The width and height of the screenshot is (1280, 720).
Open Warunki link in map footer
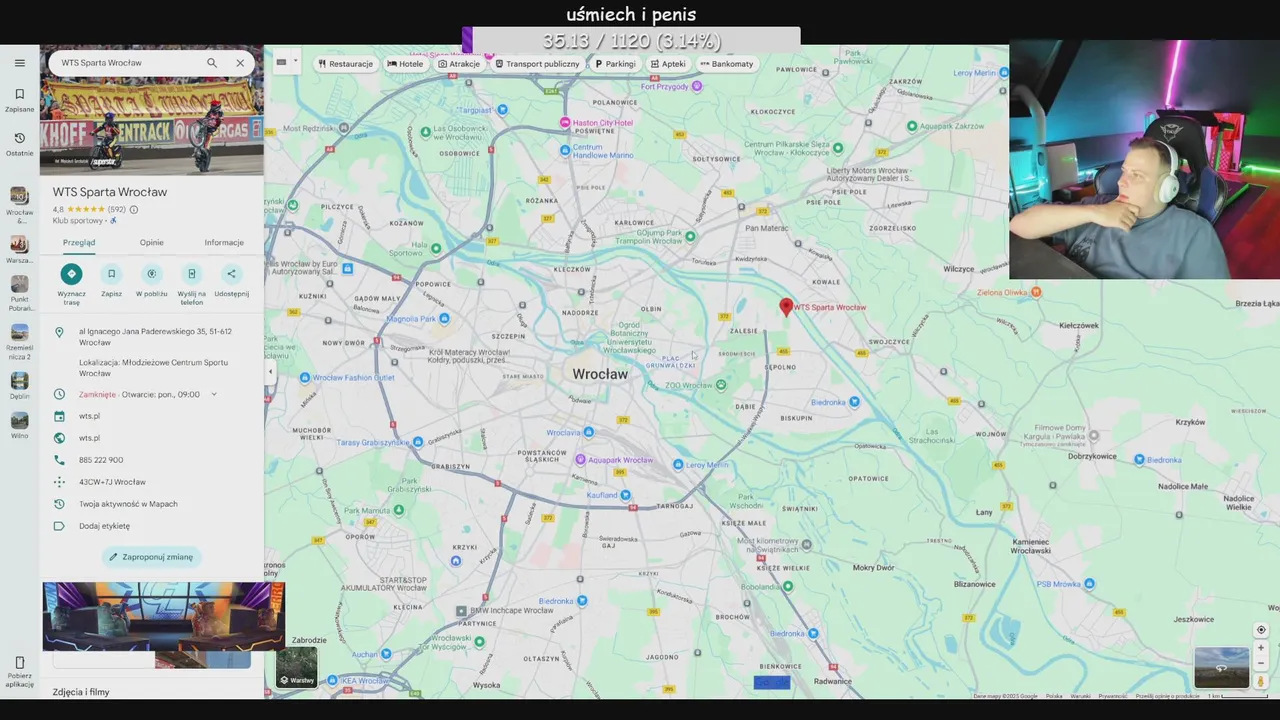click(x=1081, y=696)
